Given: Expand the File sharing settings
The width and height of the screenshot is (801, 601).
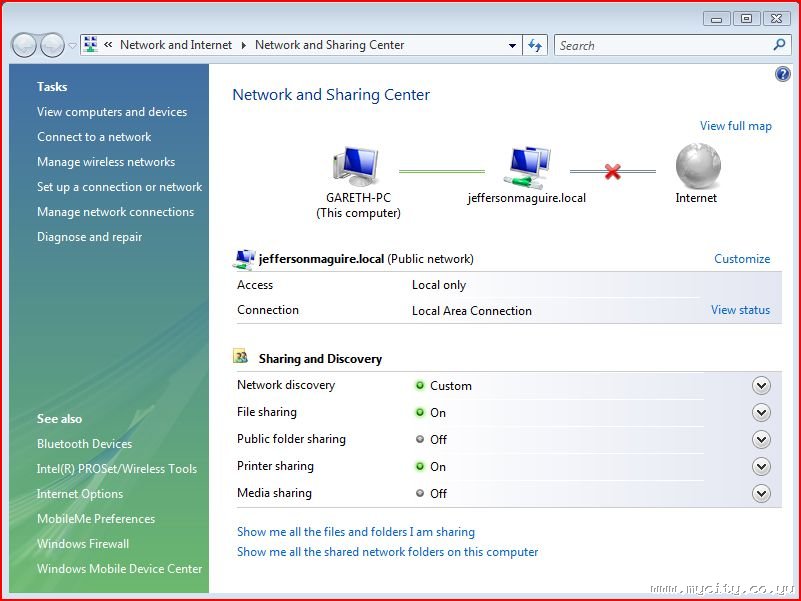Looking at the screenshot, I should tap(761, 413).
